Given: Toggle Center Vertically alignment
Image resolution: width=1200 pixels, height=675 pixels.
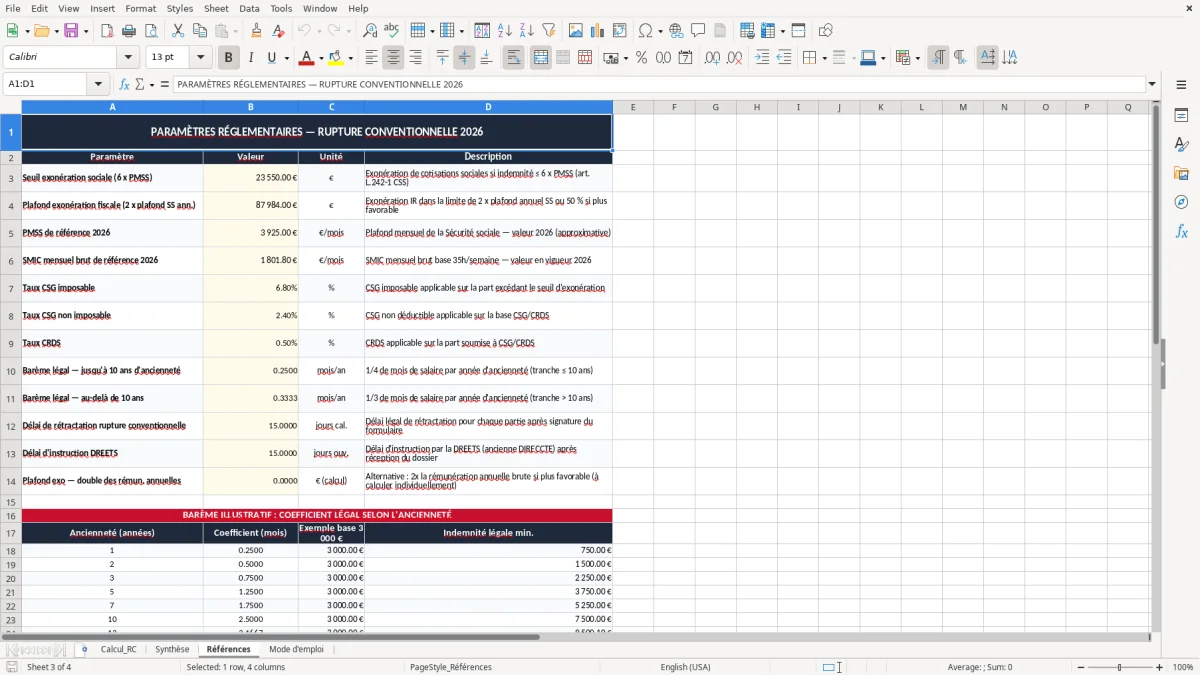Looking at the screenshot, I should [464, 58].
